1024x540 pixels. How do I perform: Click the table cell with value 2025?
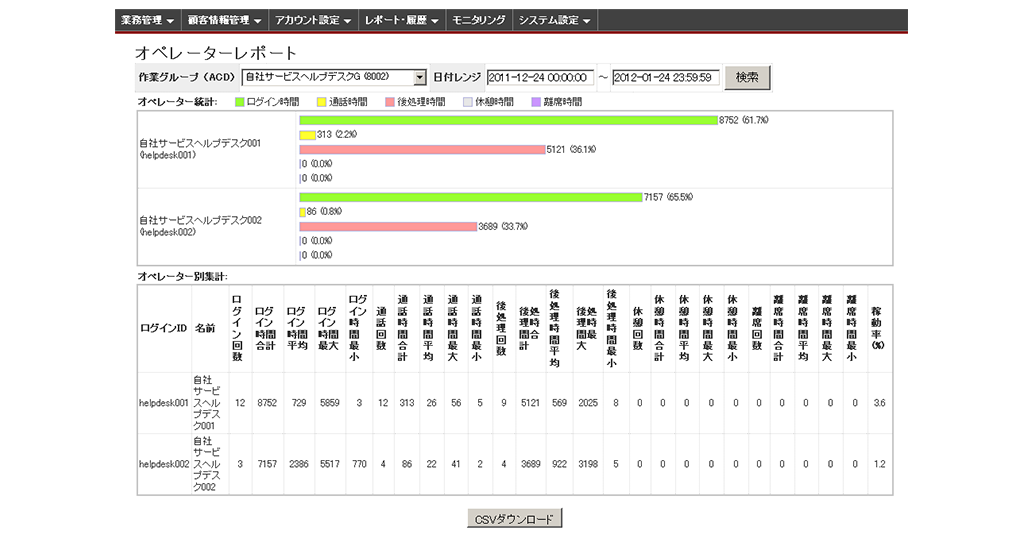588,404
